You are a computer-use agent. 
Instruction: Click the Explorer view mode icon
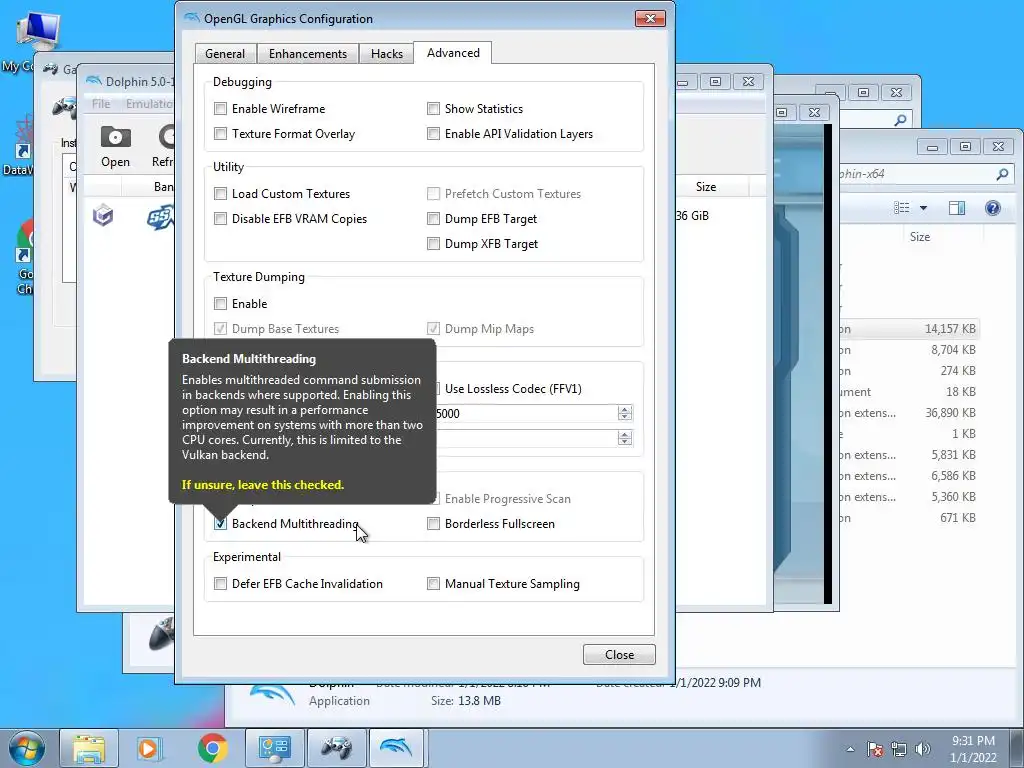[x=902, y=208]
